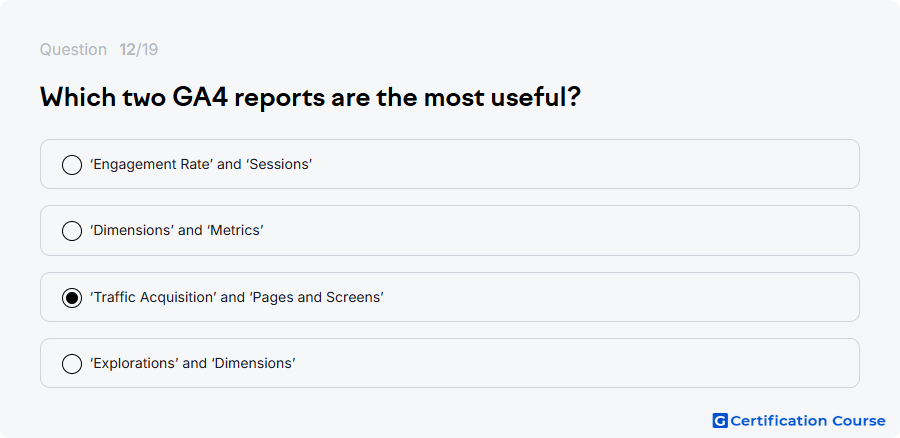Click empty space inside the second answer card
The image size is (900, 438).
574,231
